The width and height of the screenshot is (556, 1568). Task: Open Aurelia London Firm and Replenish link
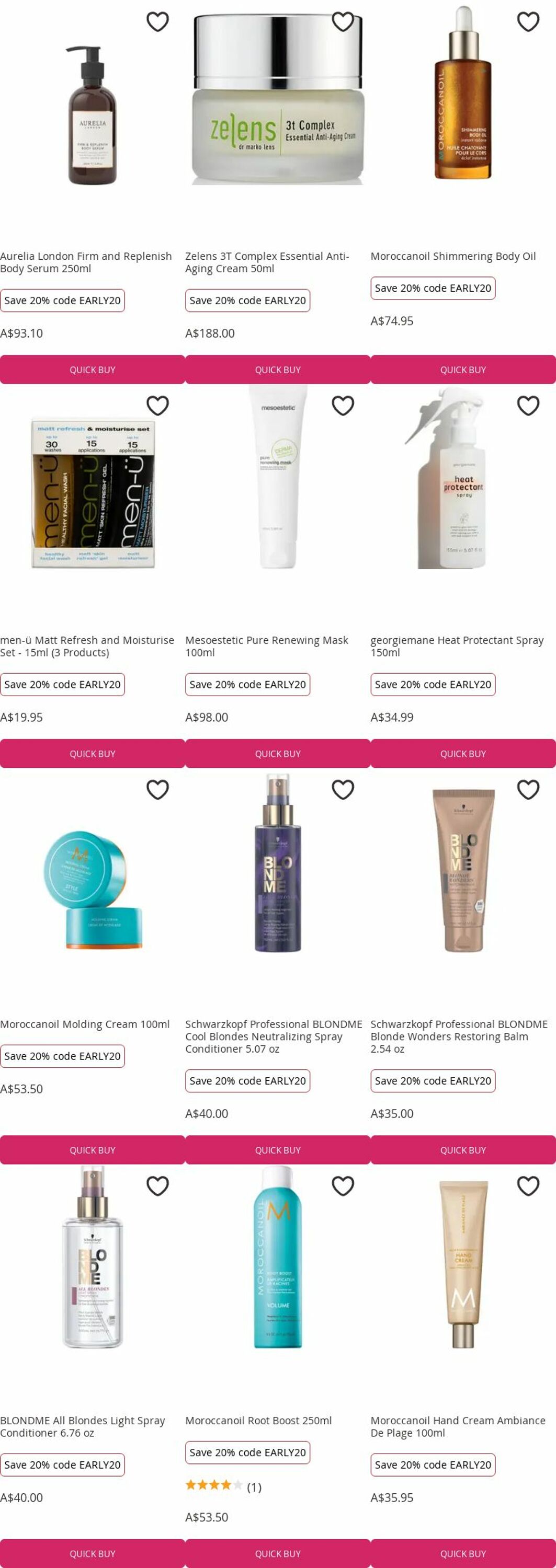(86, 262)
